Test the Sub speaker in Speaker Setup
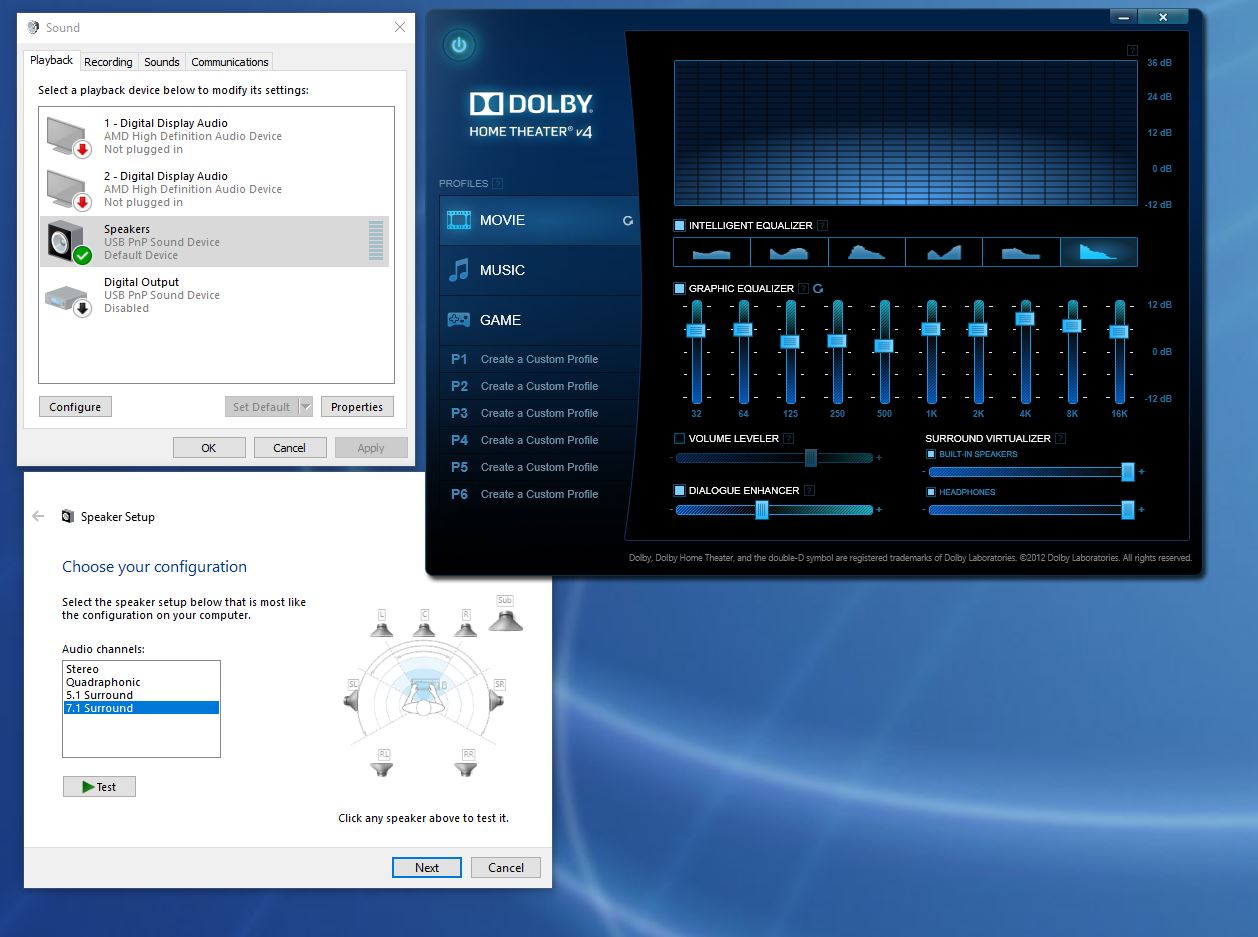1258x937 pixels. pyautogui.click(x=505, y=614)
